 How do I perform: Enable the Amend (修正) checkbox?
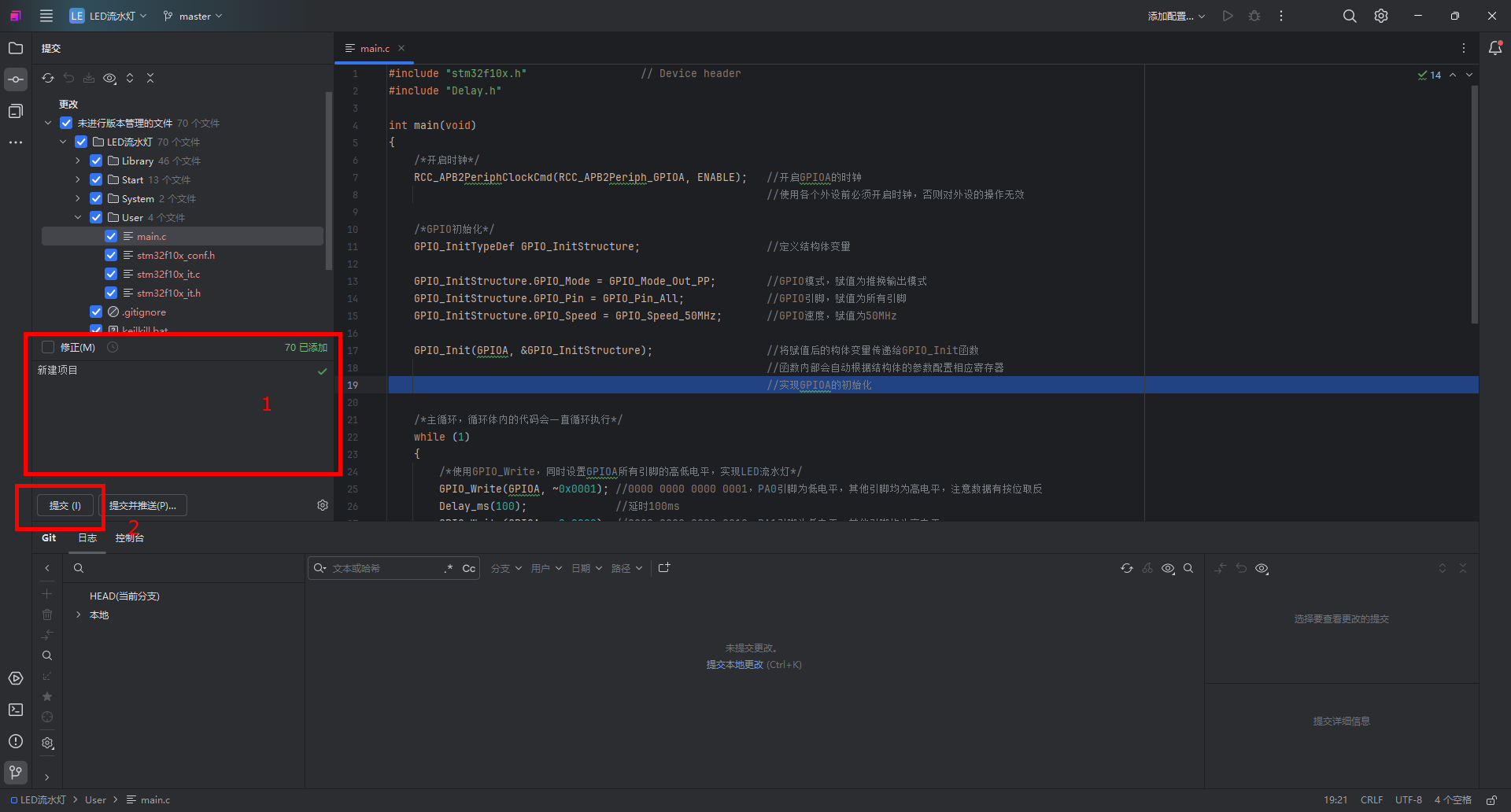pos(48,347)
